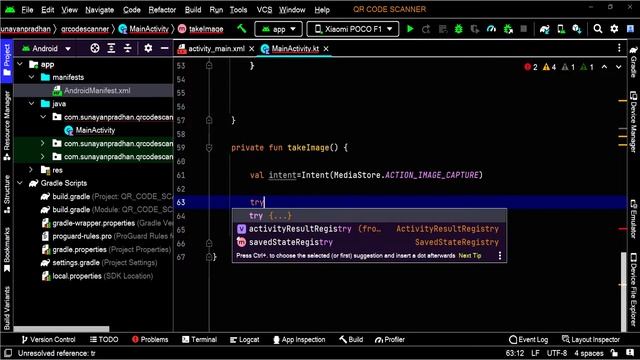Toggle the Build Variants side tab
This screenshot has width=640, height=360.
click(7, 308)
